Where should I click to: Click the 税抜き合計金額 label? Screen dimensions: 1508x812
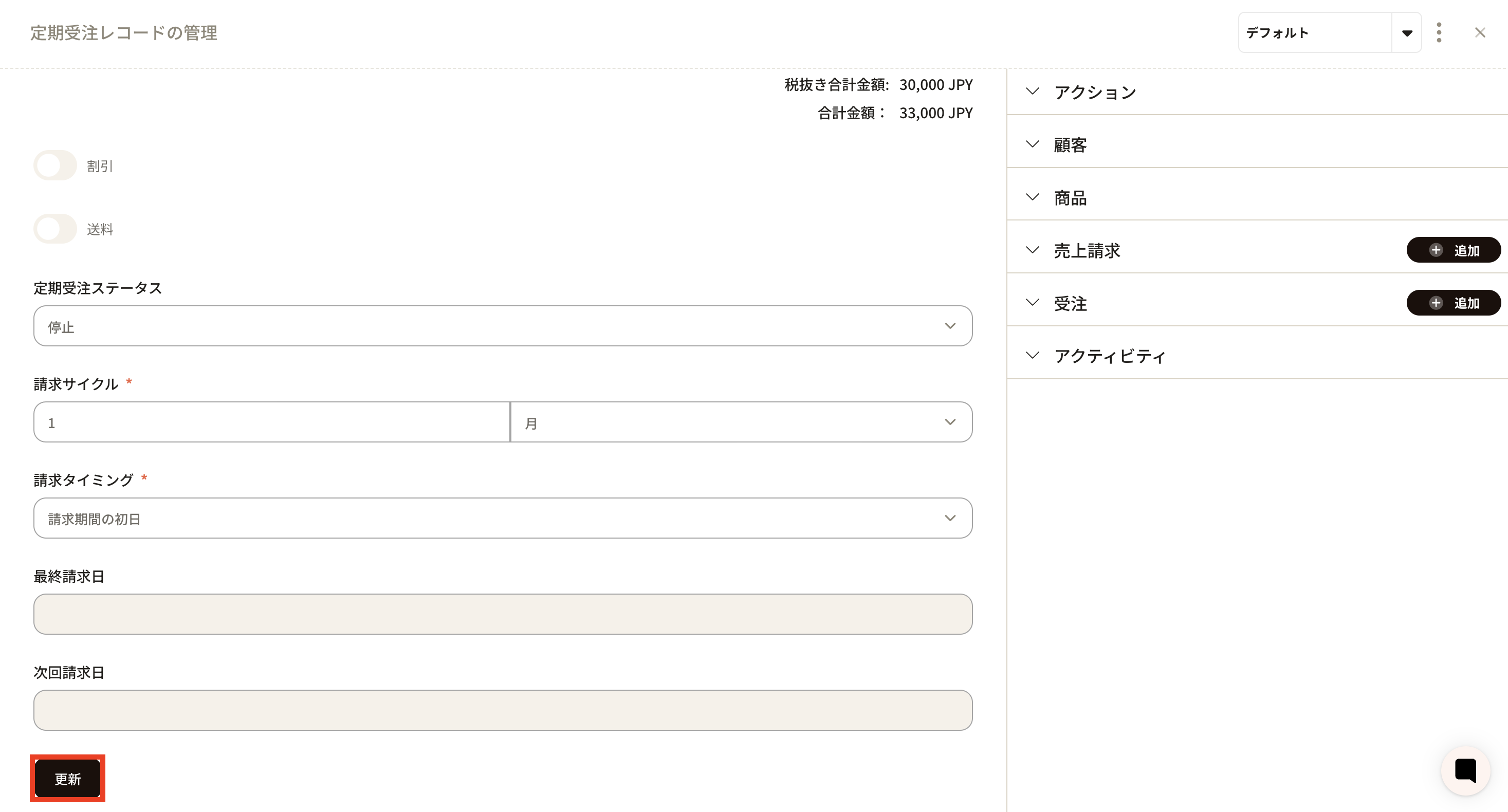pyautogui.click(x=837, y=85)
